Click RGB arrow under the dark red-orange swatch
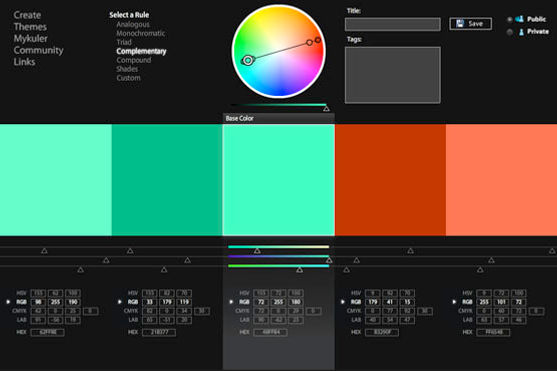This screenshot has height=371, width=557. (343, 302)
